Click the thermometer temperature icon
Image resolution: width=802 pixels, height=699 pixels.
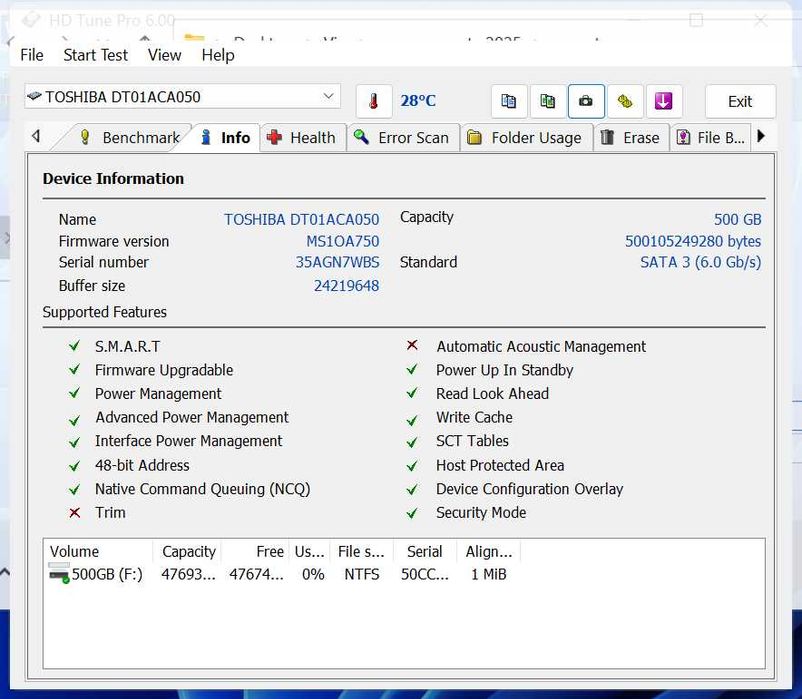(x=374, y=101)
